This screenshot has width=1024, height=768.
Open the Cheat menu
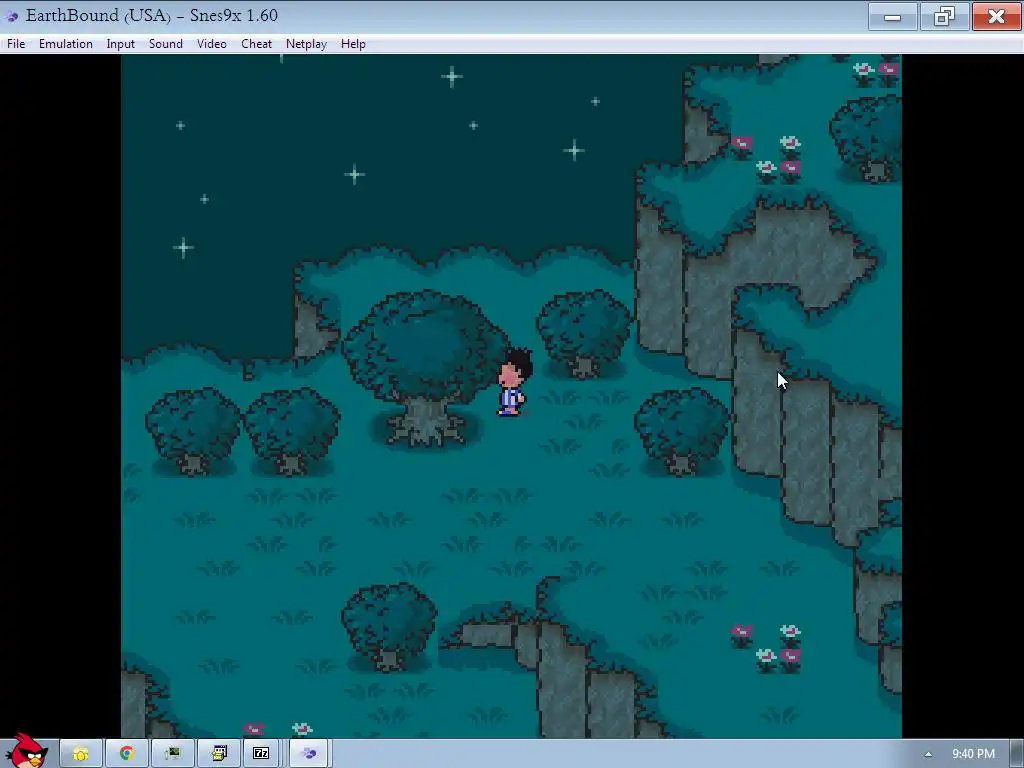coord(256,44)
